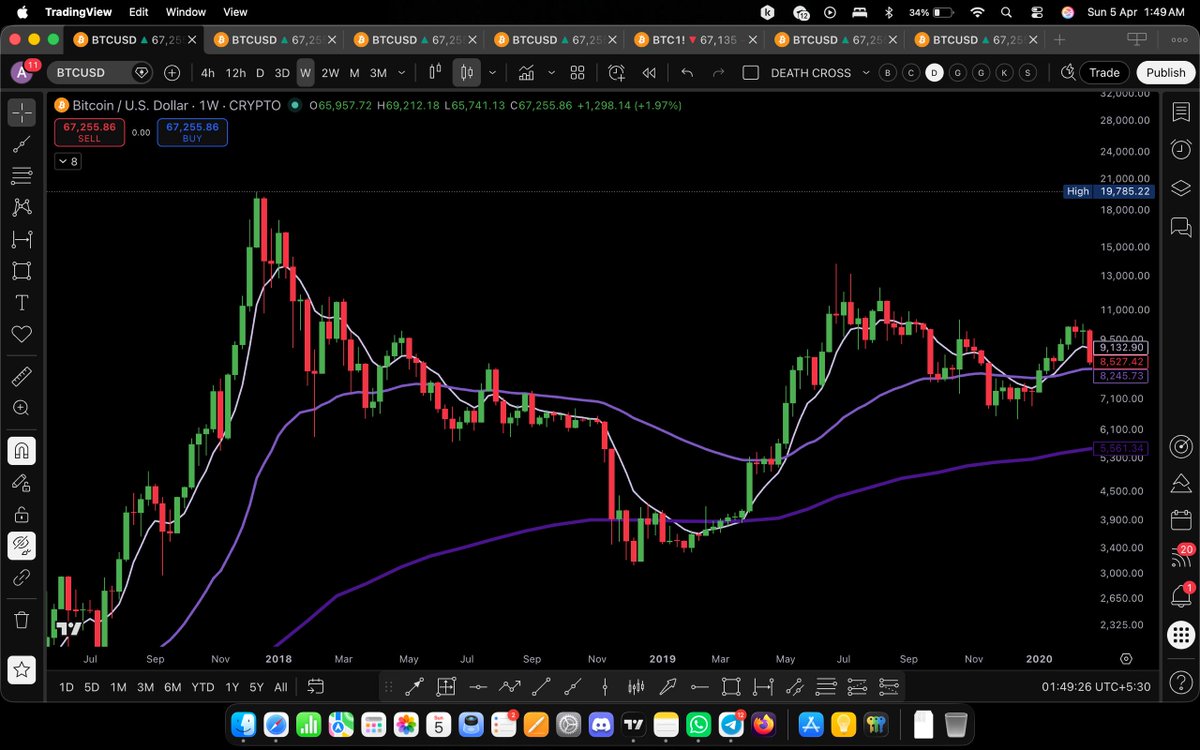Select the crosshair cursor tool
Image resolution: width=1200 pixels, height=750 pixels.
point(22,112)
